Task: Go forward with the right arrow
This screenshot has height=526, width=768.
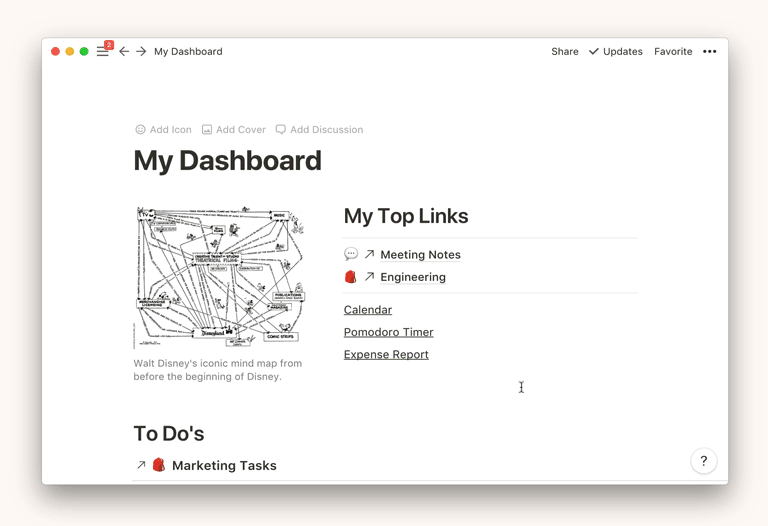Action: click(141, 51)
